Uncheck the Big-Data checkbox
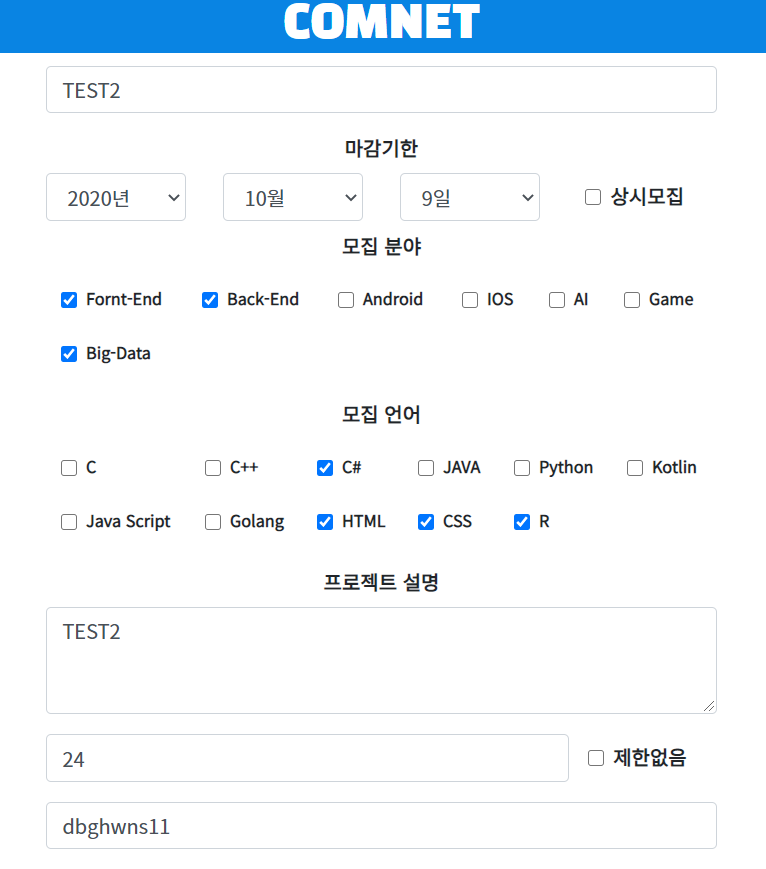The image size is (766, 869). 69,354
